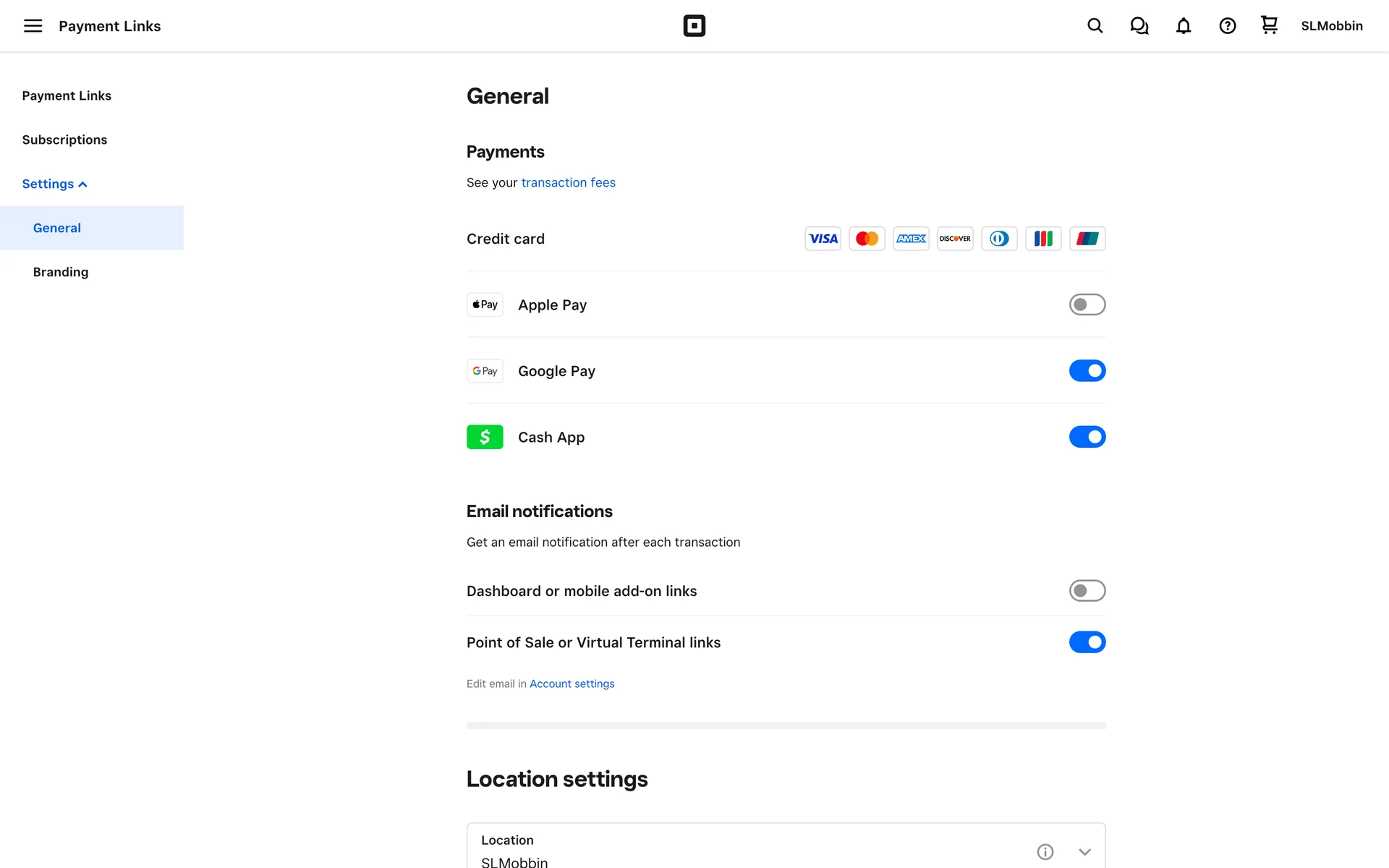Open the messages chat icon
The width and height of the screenshot is (1389, 868).
[x=1139, y=26]
